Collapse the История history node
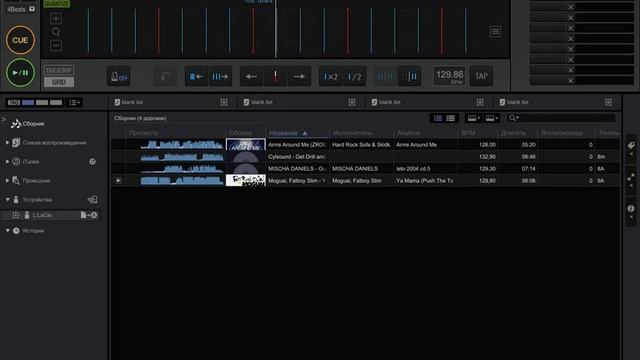 (x=7, y=231)
